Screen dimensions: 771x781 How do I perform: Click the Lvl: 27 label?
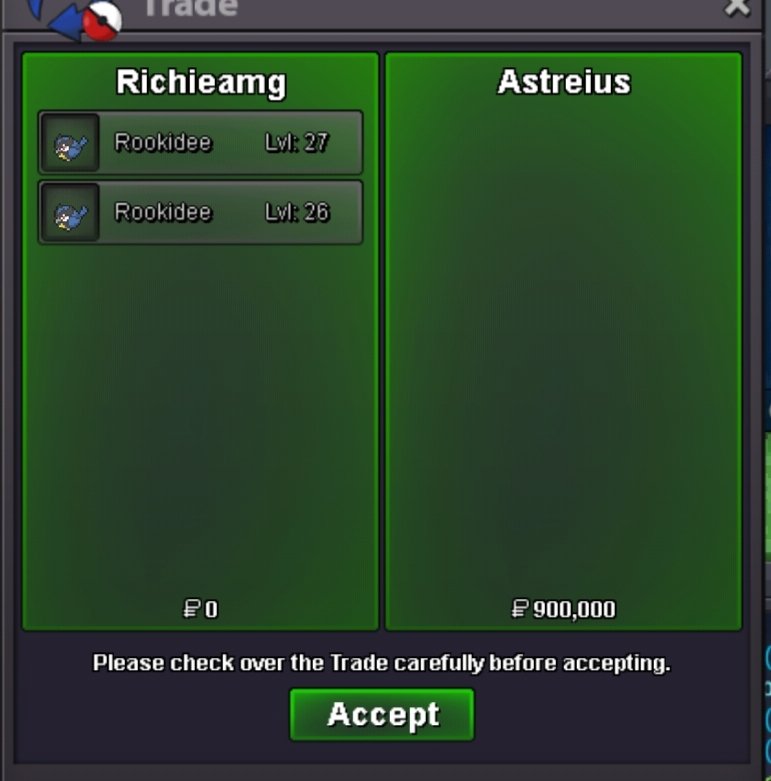click(x=296, y=142)
